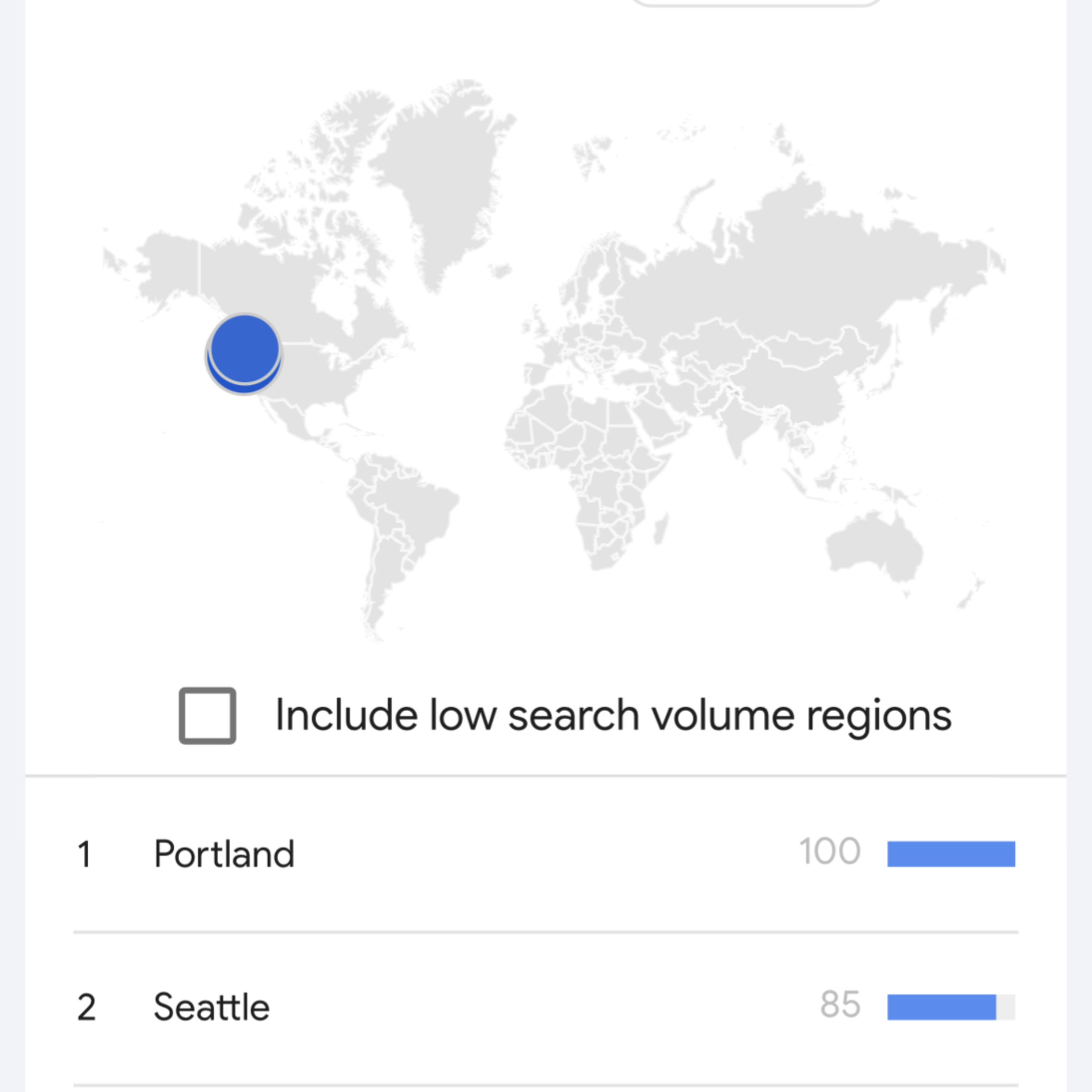Select rank number 2 in the list
The height and width of the screenshot is (1092, 1092).
point(87,1007)
